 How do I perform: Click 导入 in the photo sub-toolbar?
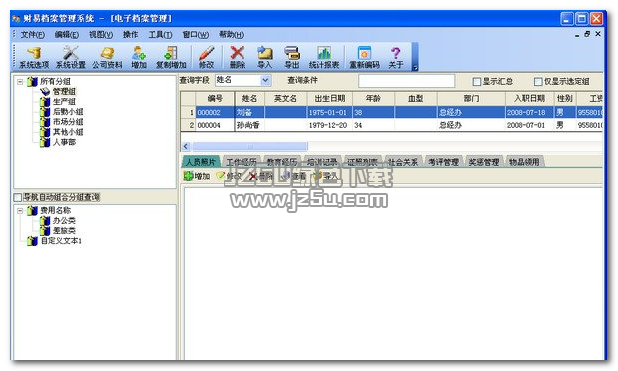pos(325,176)
